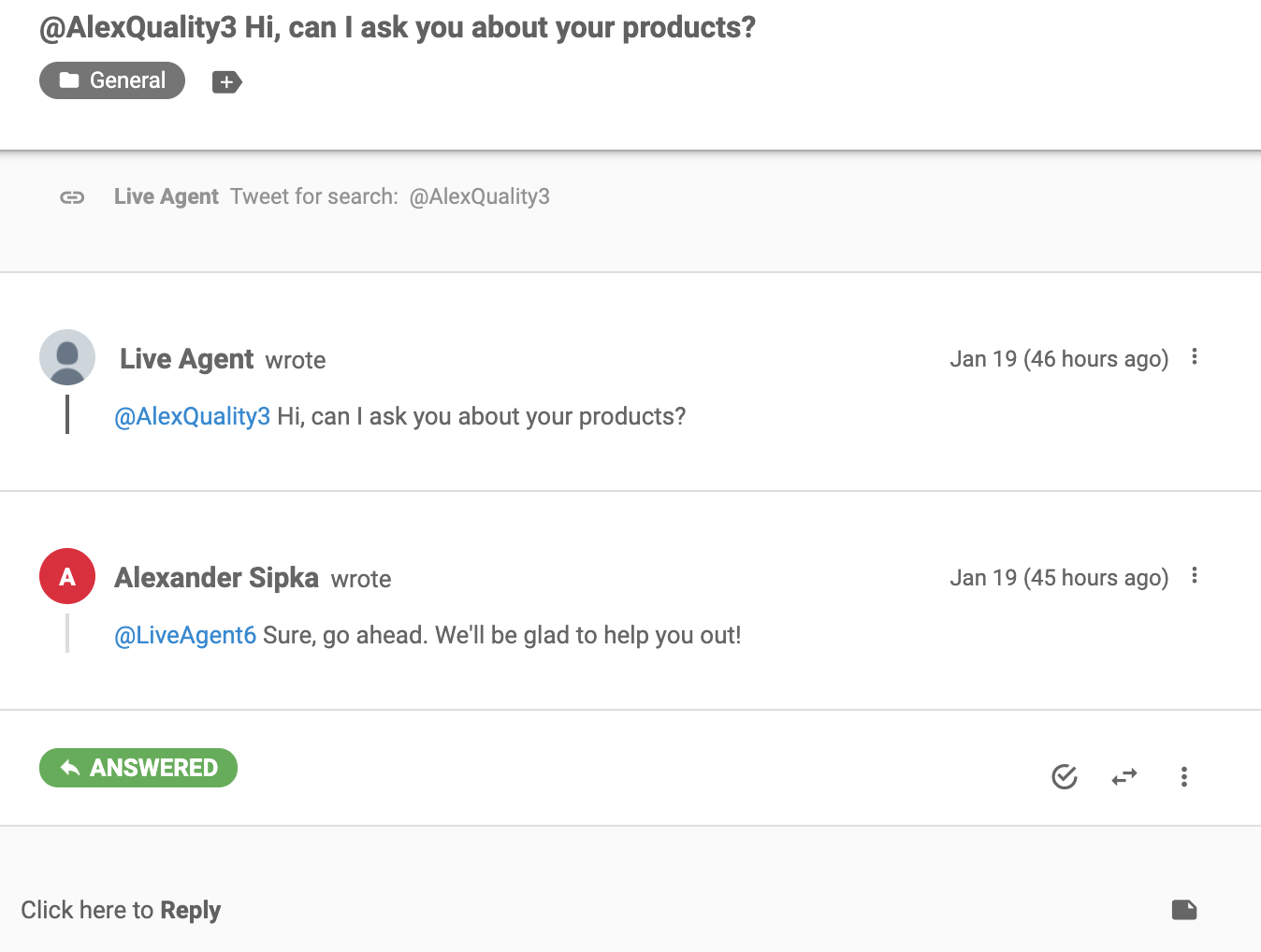Click the ANSWERED status button
The height and width of the screenshot is (952, 1261).
click(x=138, y=768)
